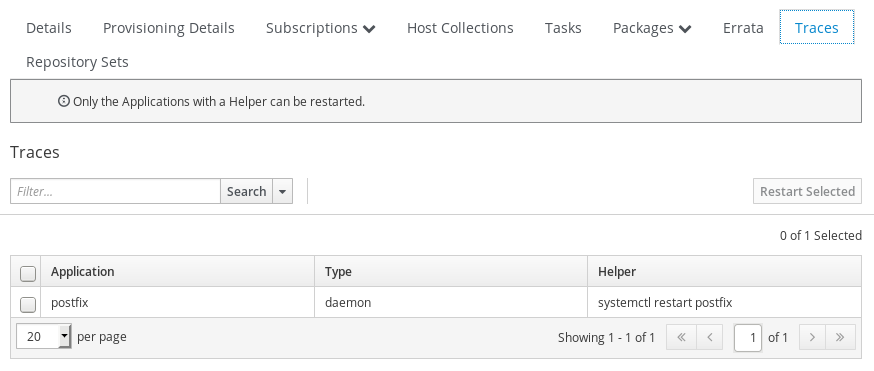This screenshot has height=371, width=874.
Task: Open the Search options dropdown arrow
Action: coord(282,192)
